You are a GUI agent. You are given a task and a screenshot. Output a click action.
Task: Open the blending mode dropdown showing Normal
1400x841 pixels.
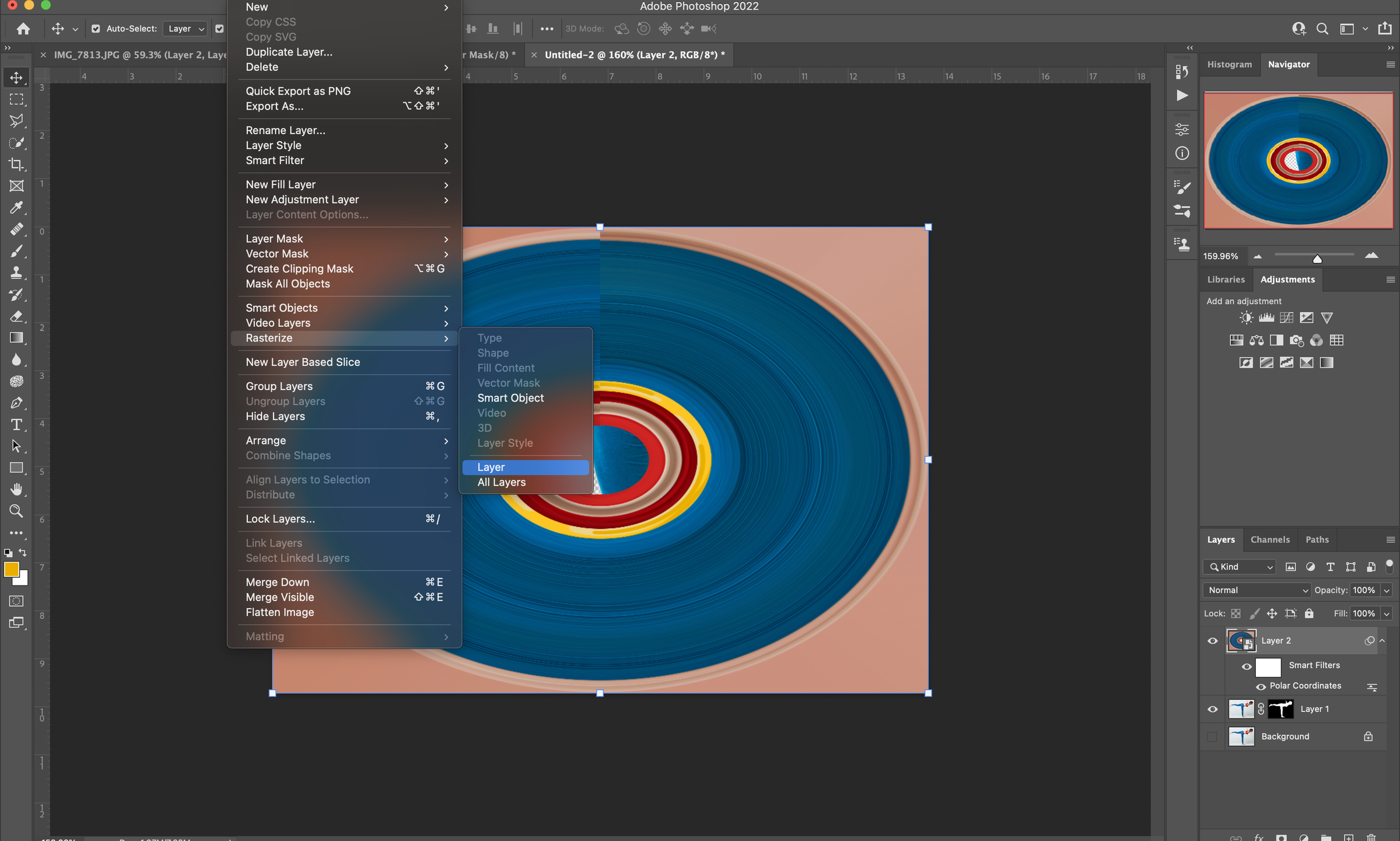tap(1256, 589)
